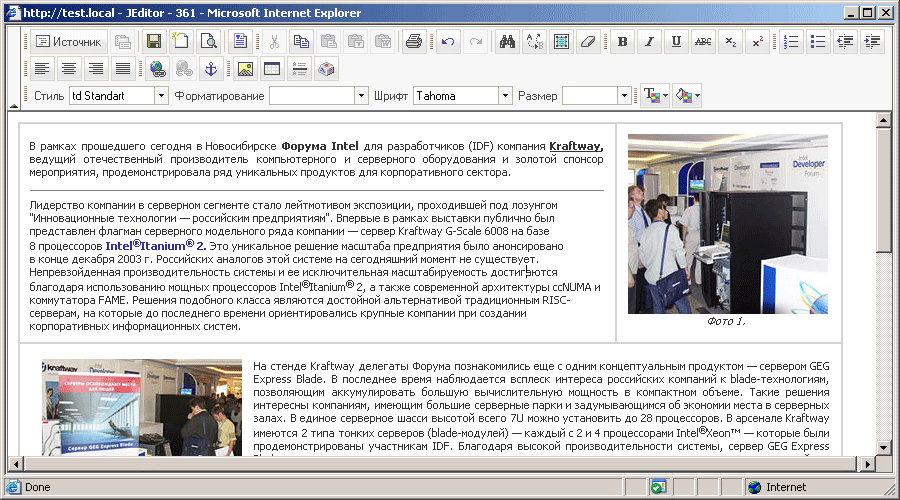Screen dimensions: 900x500
Task: Open page preview with magnifier icon
Action: 209,41
